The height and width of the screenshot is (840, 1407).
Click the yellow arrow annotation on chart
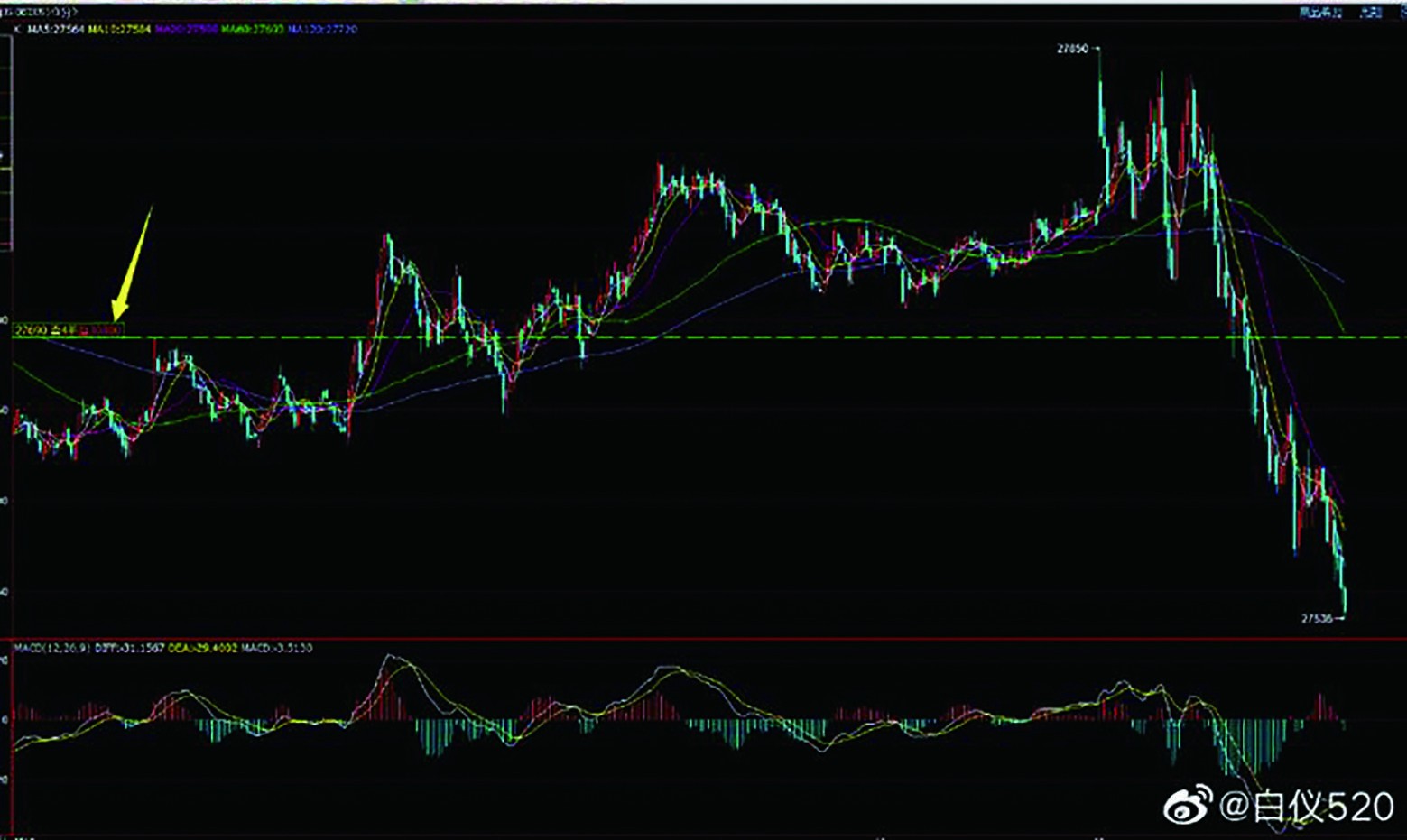click(x=132, y=263)
